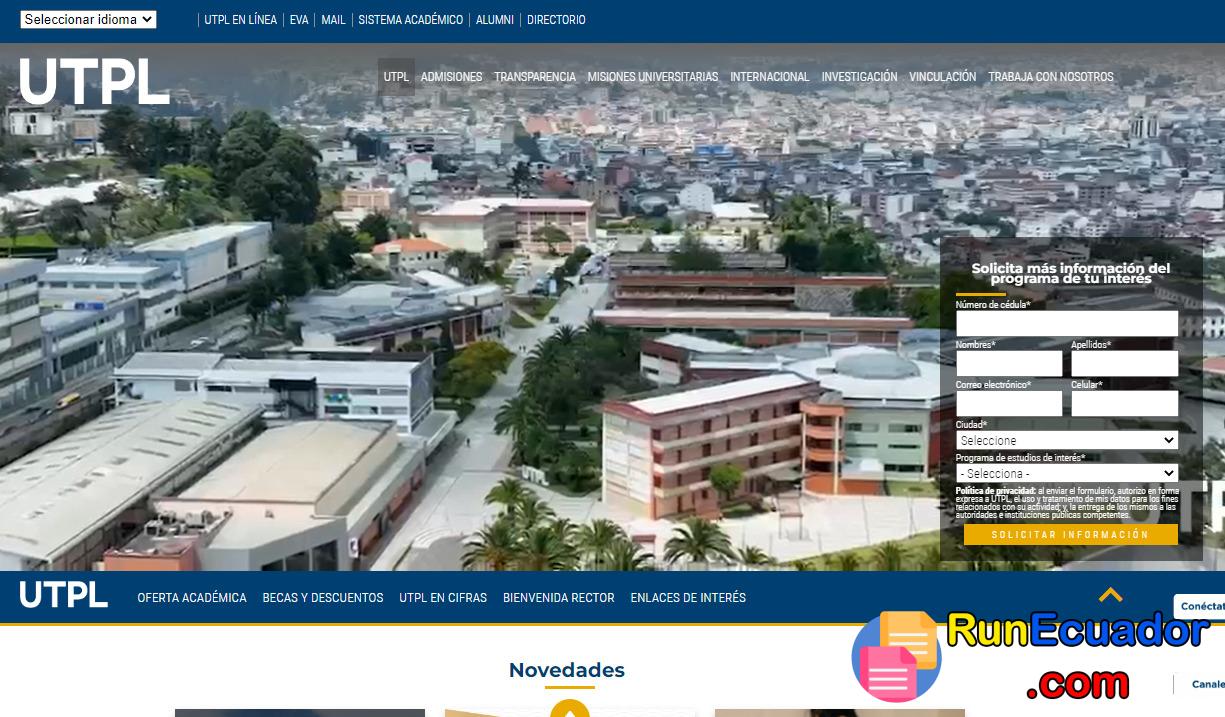Visit the SISTEMA ACADÉMICO link
Screen dimensions: 1225x717
coord(411,19)
